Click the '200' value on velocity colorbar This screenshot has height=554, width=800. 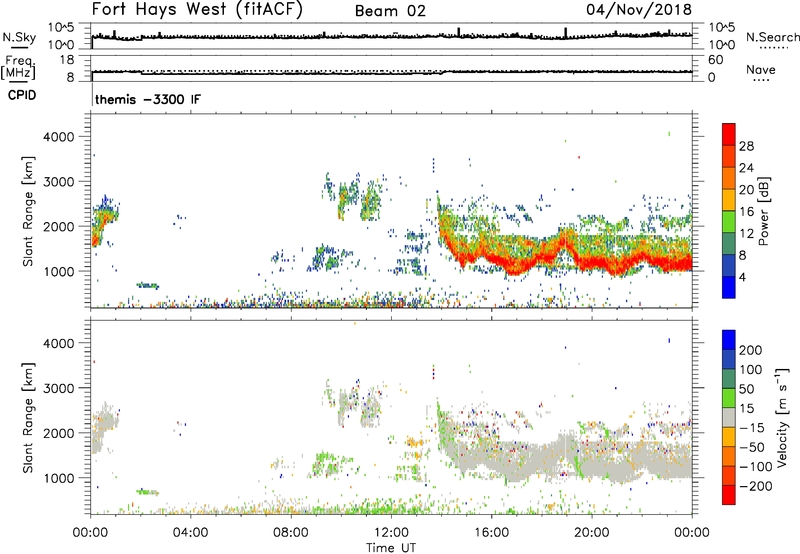tap(751, 350)
